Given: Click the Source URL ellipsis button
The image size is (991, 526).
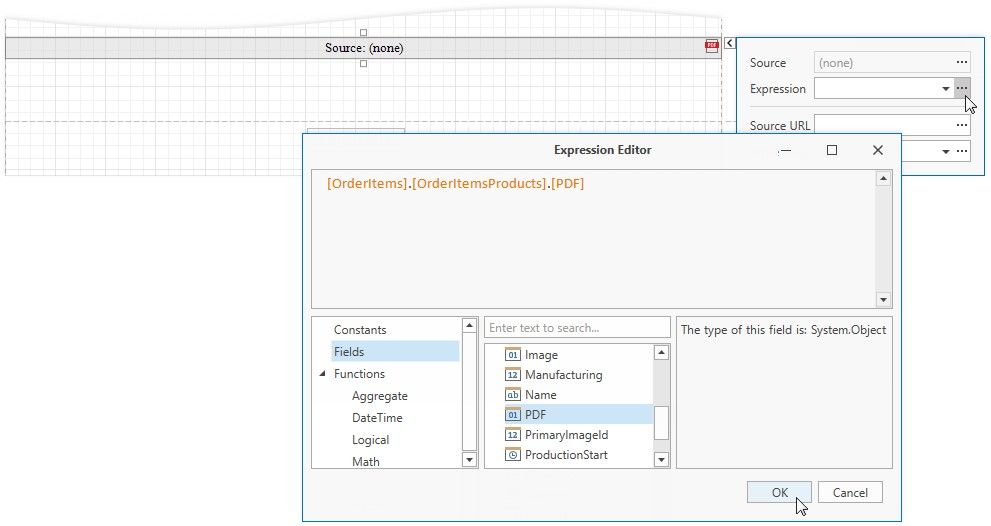Looking at the screenshot, I should (961, 125).
